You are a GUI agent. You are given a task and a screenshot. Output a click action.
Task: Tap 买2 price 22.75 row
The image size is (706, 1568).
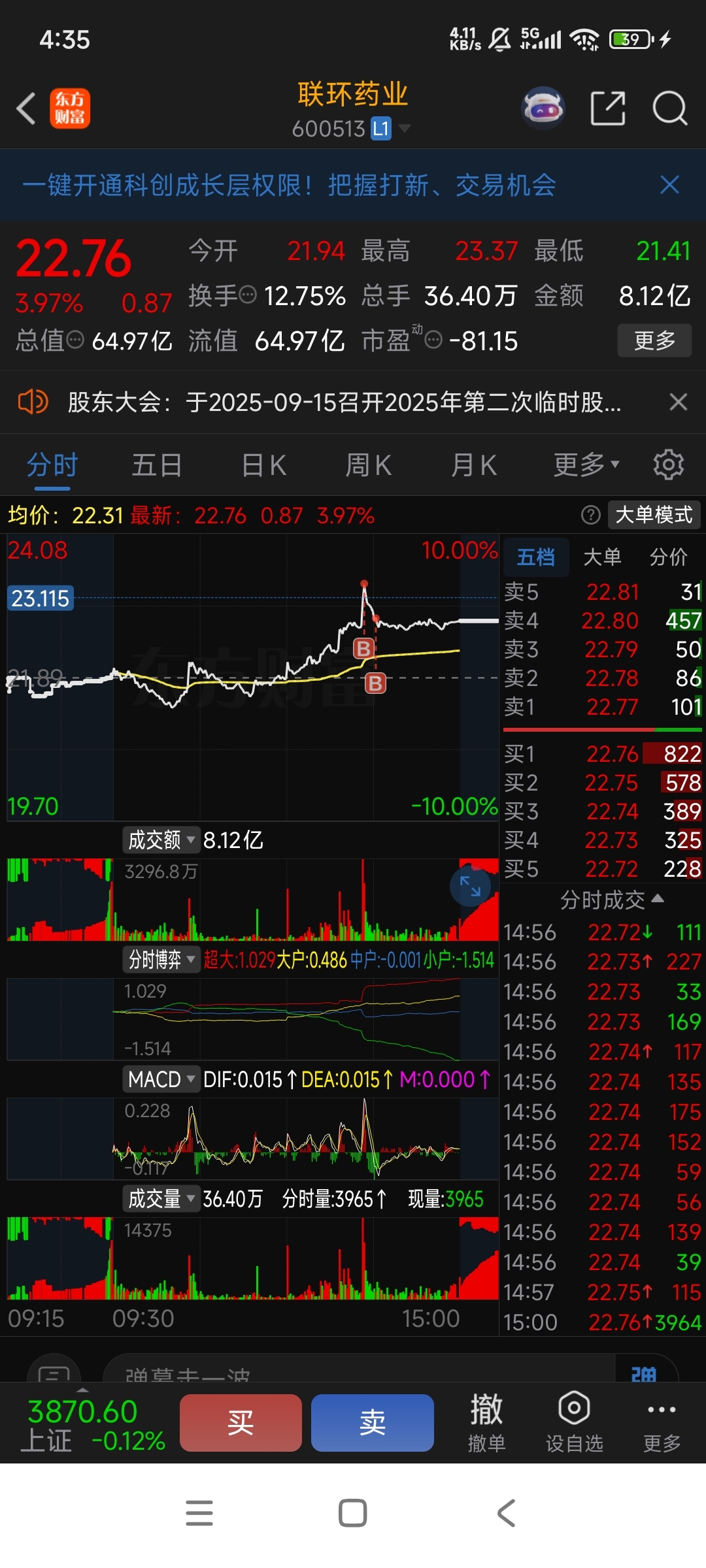[603, 783]
